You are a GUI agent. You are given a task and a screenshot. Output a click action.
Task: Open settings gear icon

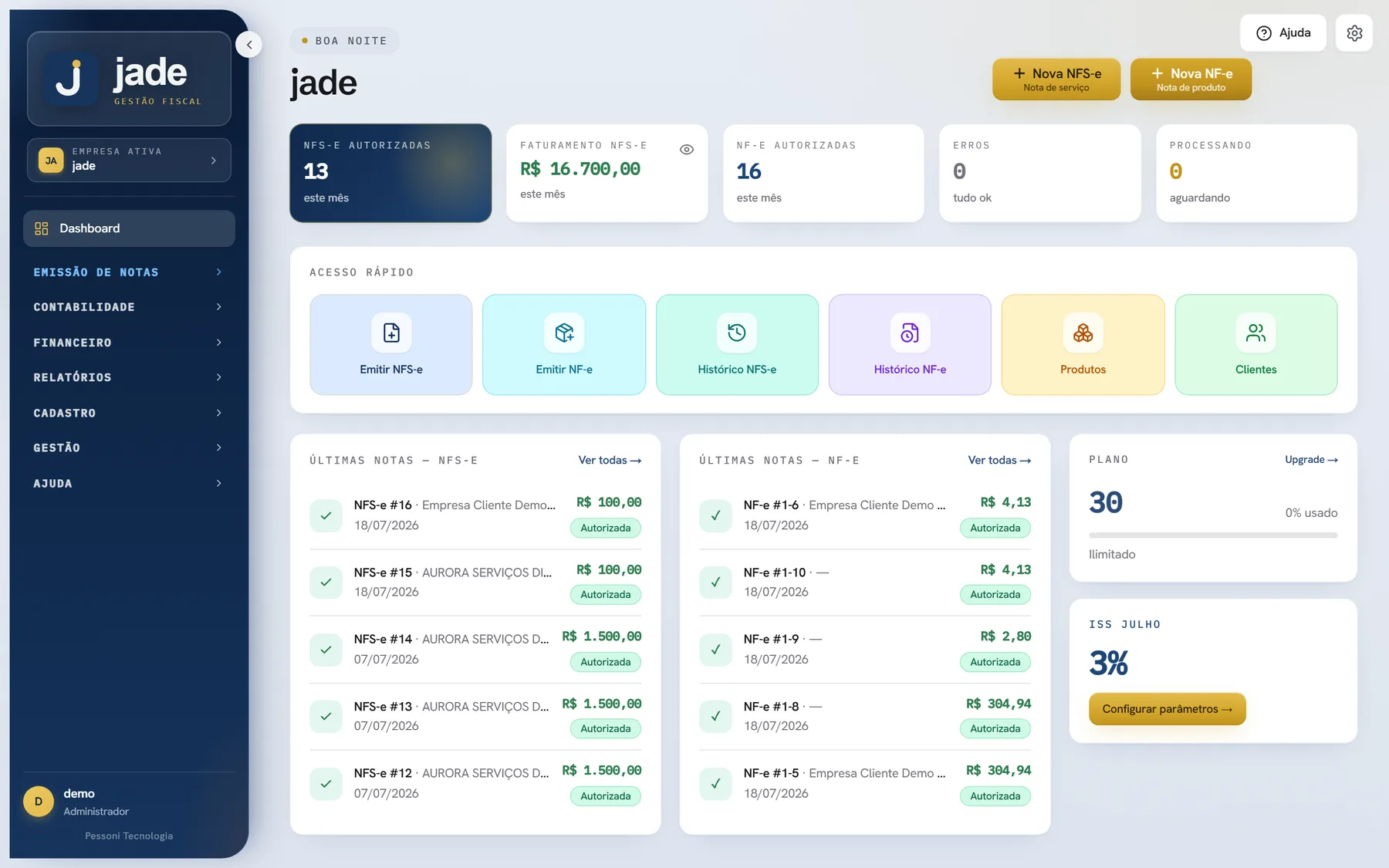pos(1354,33)
